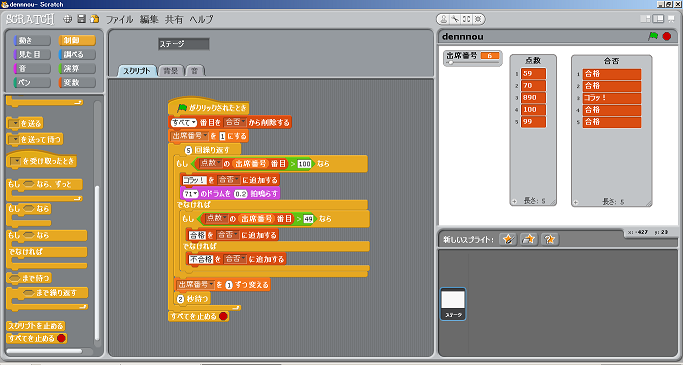Screen dimensions: 683x365
Task: Click red stop icon in palette's すべてを止める block
Action: [x=61, y=338]
